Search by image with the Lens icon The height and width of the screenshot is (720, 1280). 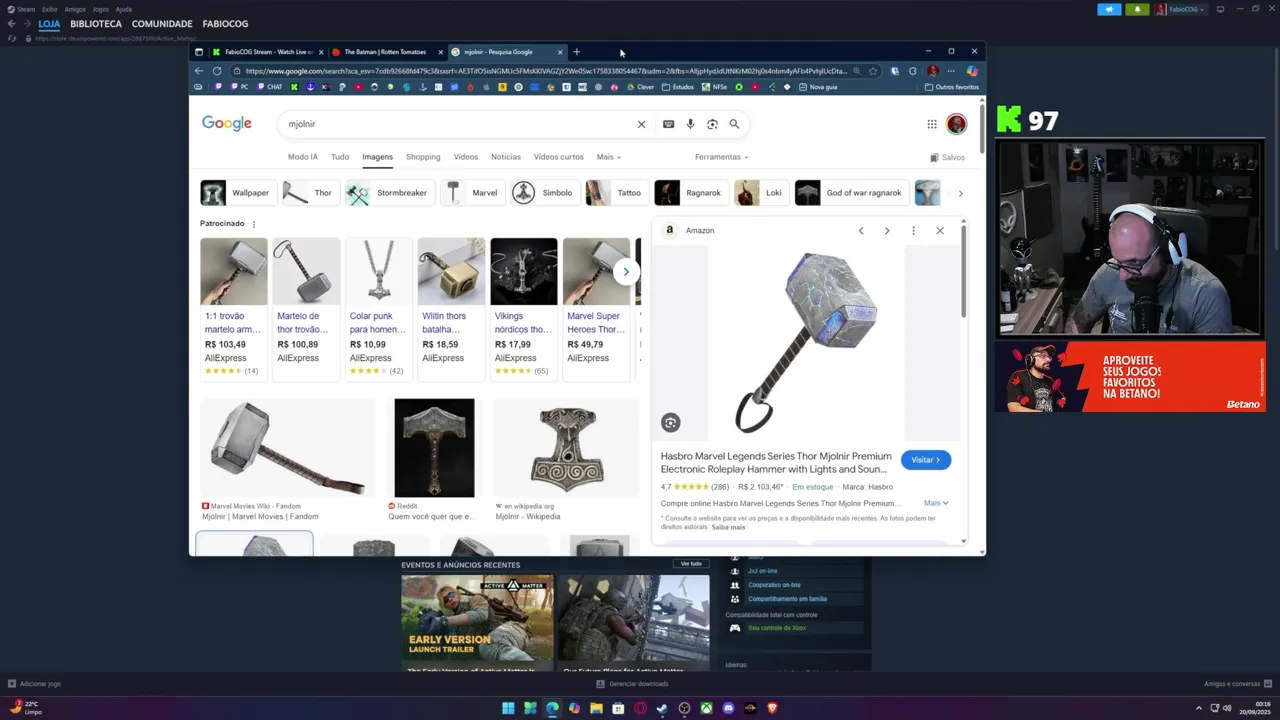point(712,124)
